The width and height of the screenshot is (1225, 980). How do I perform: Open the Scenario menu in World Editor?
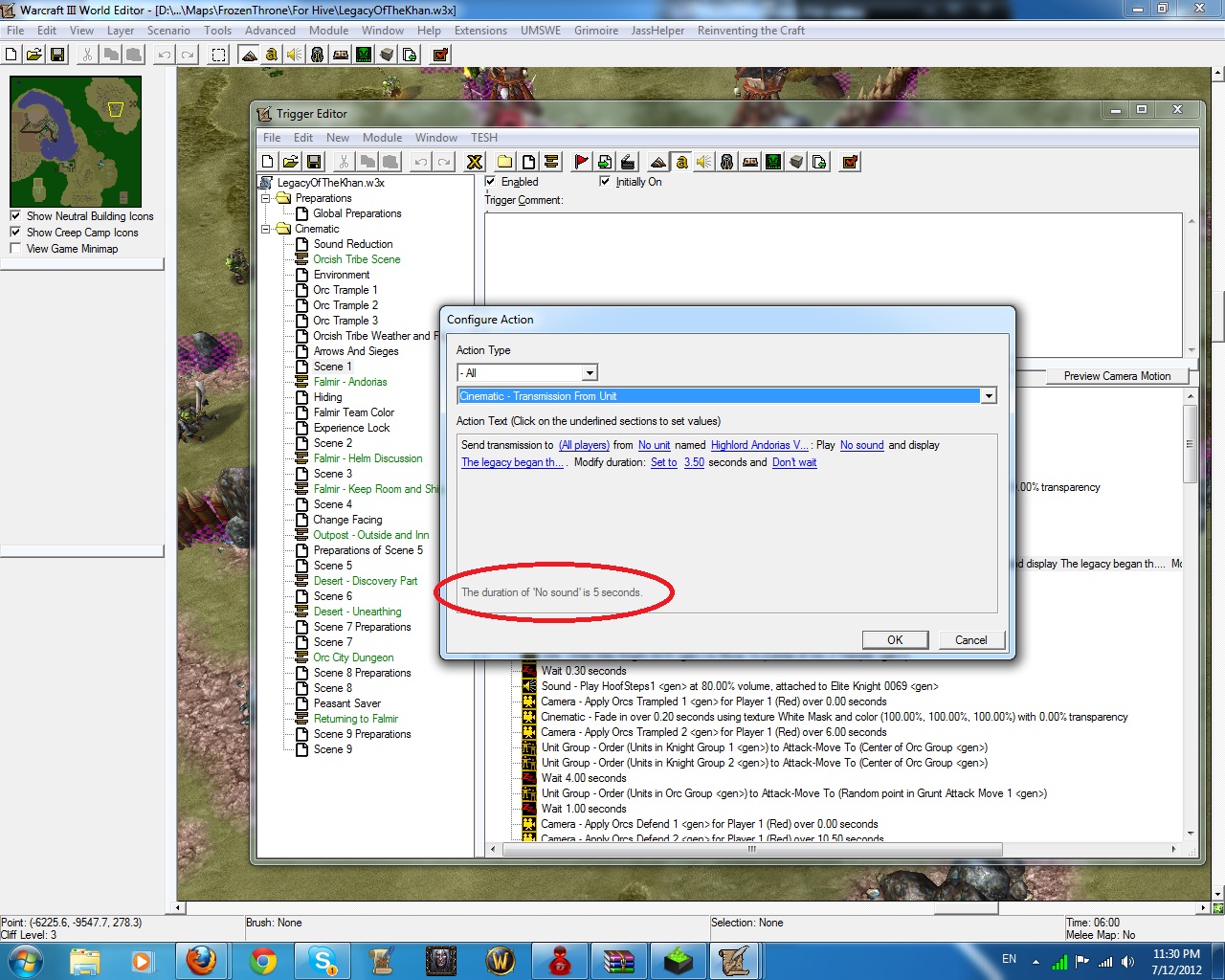click(168, 30)
